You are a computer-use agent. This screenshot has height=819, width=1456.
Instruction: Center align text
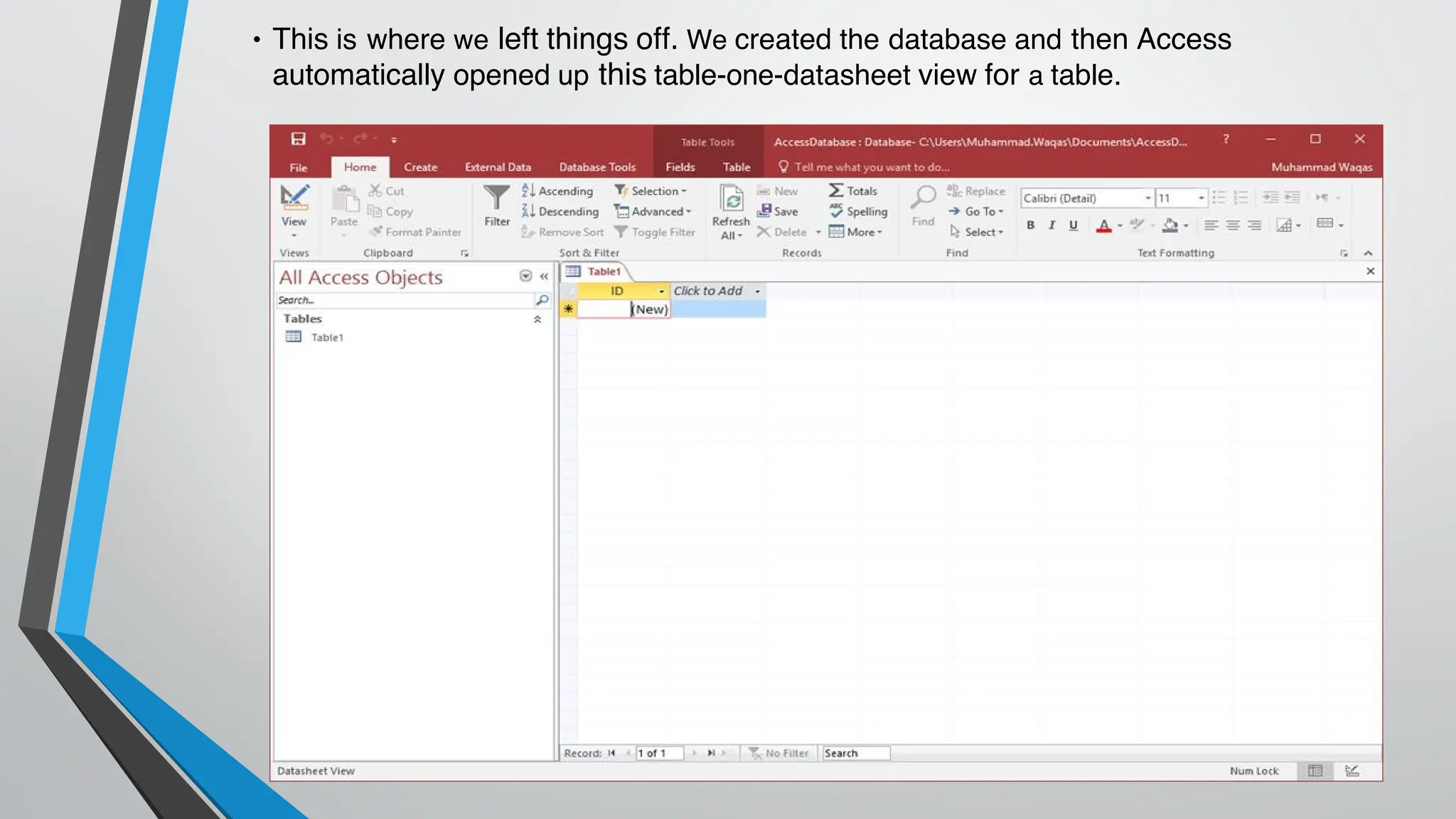click(1233, 225)
